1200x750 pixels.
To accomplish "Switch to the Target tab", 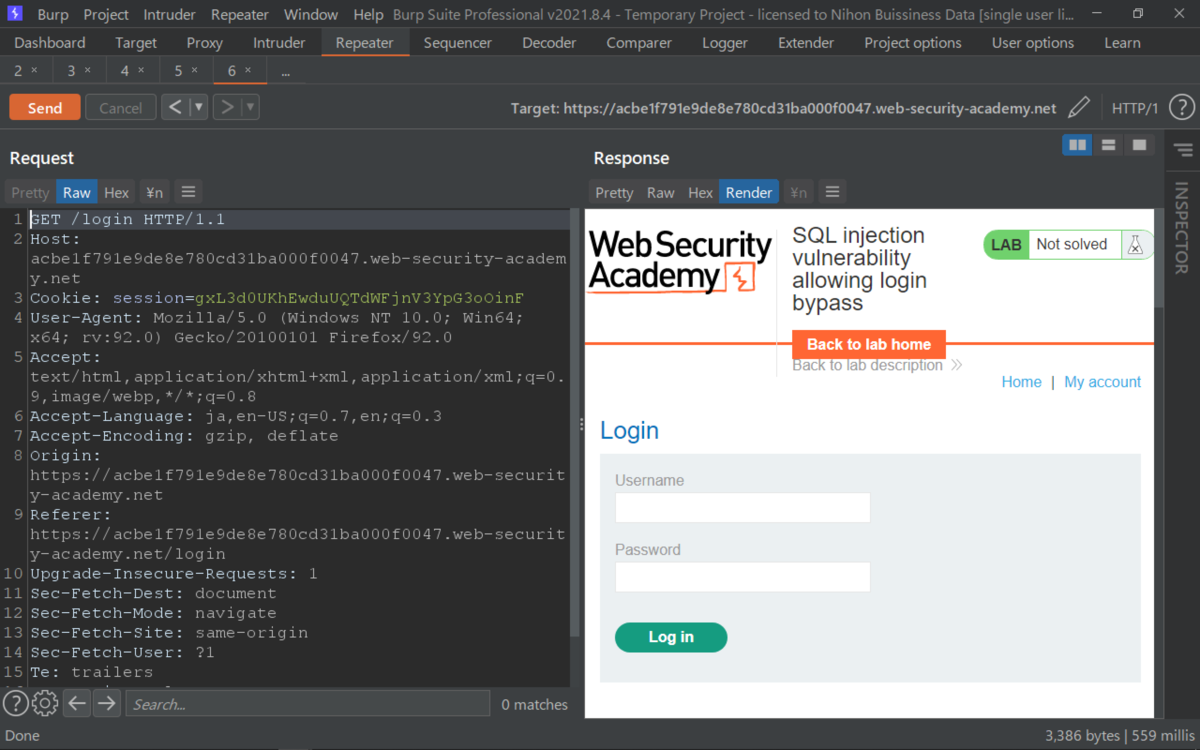I will pos(136,43).
